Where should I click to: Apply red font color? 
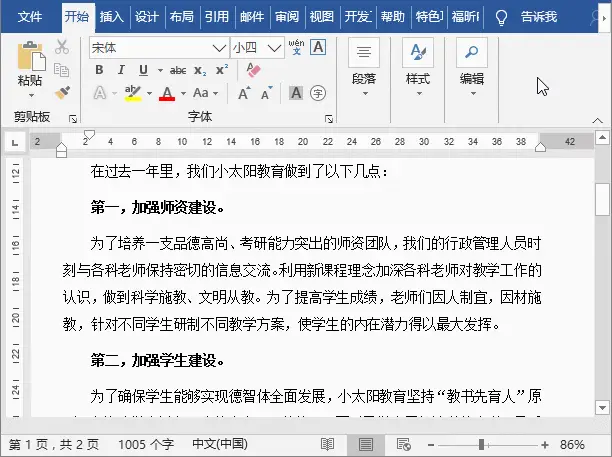(x=167, y=93)
